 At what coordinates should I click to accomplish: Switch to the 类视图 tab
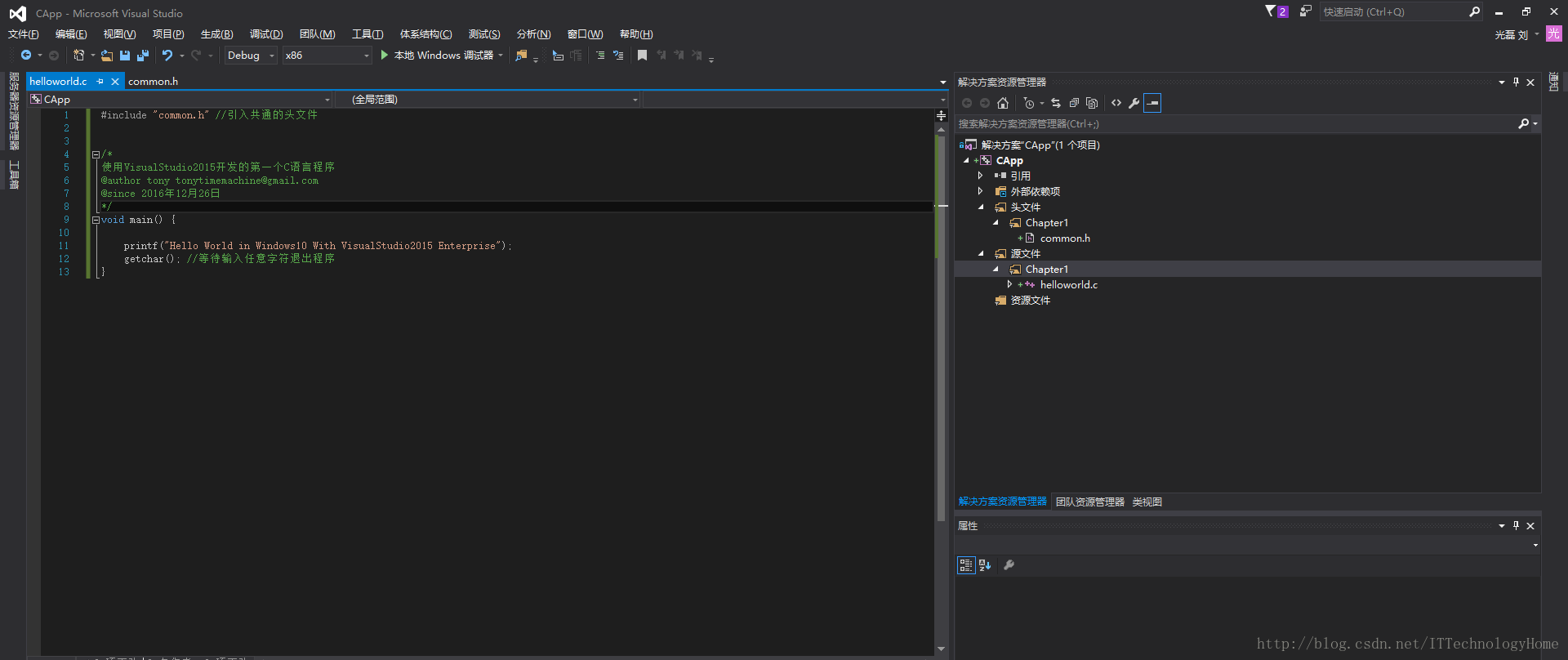pos(1147,502)
